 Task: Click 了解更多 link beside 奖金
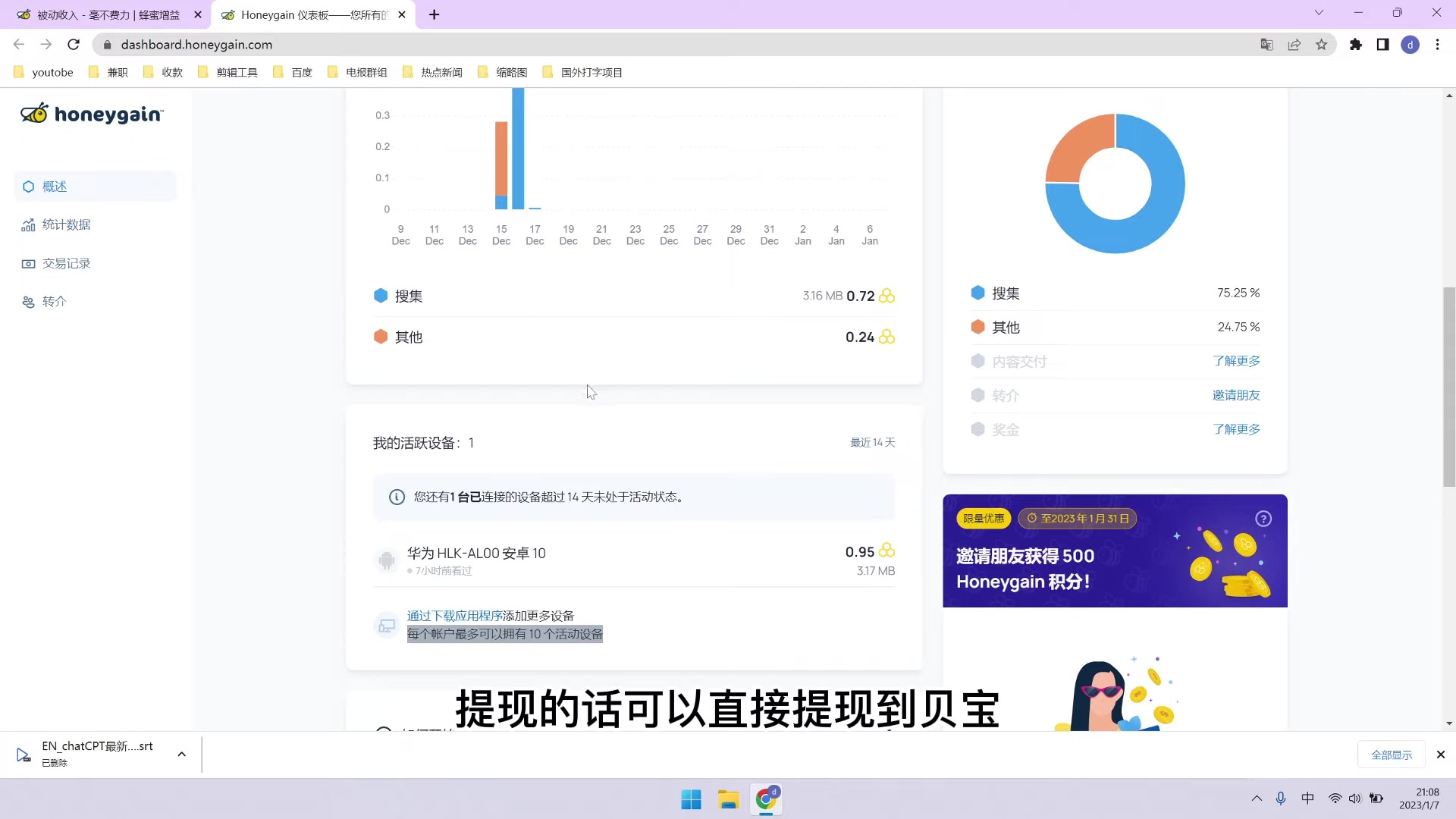coord(1236,429)
